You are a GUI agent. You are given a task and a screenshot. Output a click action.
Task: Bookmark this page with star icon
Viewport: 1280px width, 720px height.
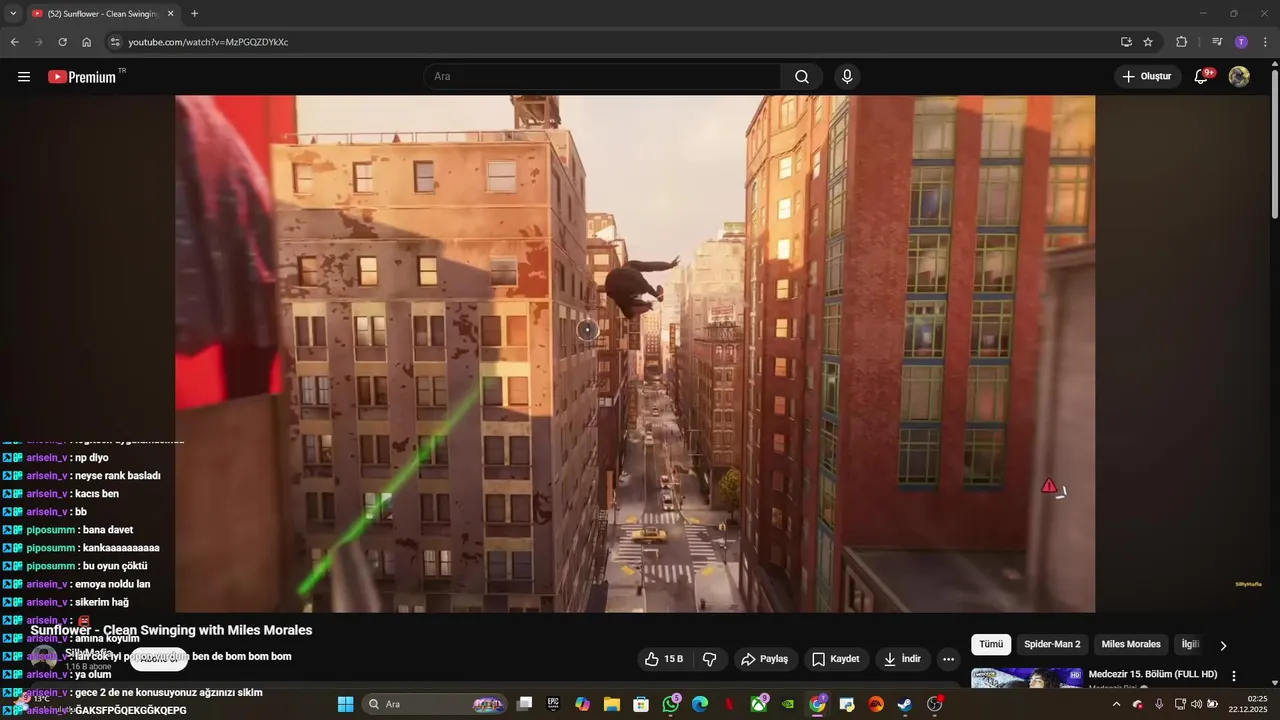click(x=1148, y=42)
